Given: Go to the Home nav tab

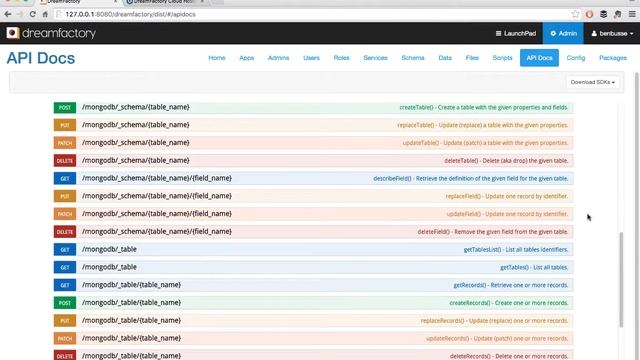Looking at the screenshot, I should 217,58.
